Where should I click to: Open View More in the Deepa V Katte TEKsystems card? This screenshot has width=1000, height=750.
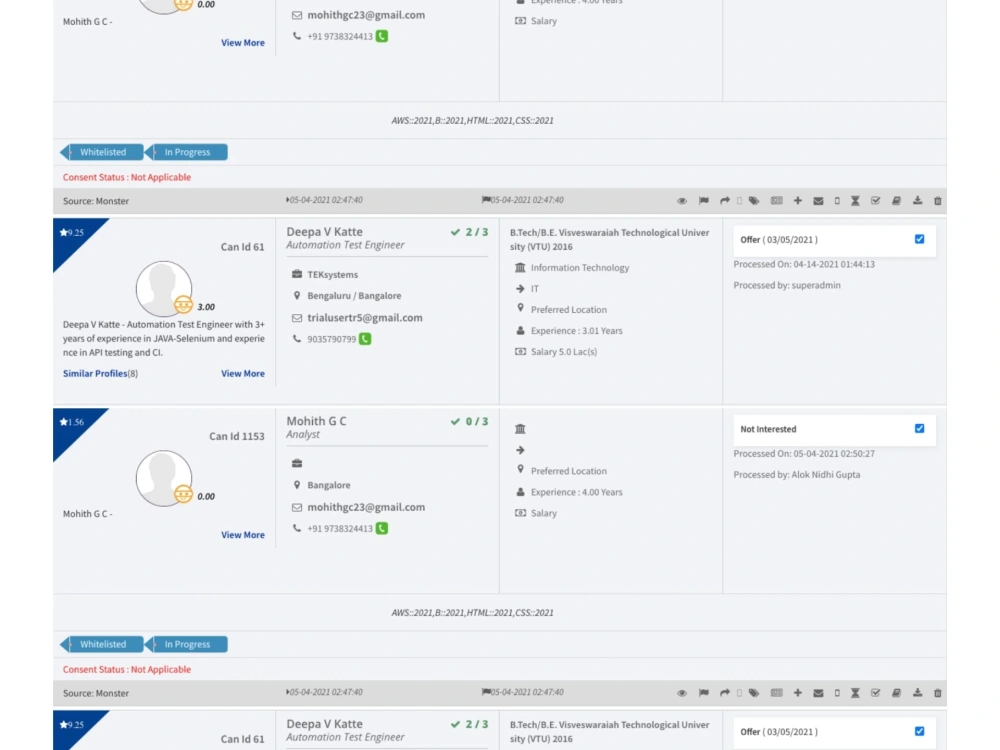coord(243,374)
